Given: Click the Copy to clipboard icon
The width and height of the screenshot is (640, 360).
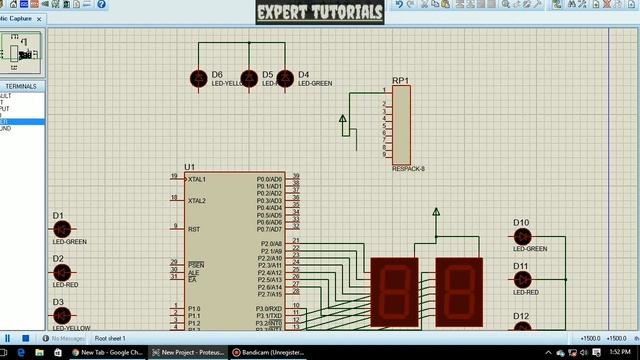Looking at the screenshot, I should point(435,4).
